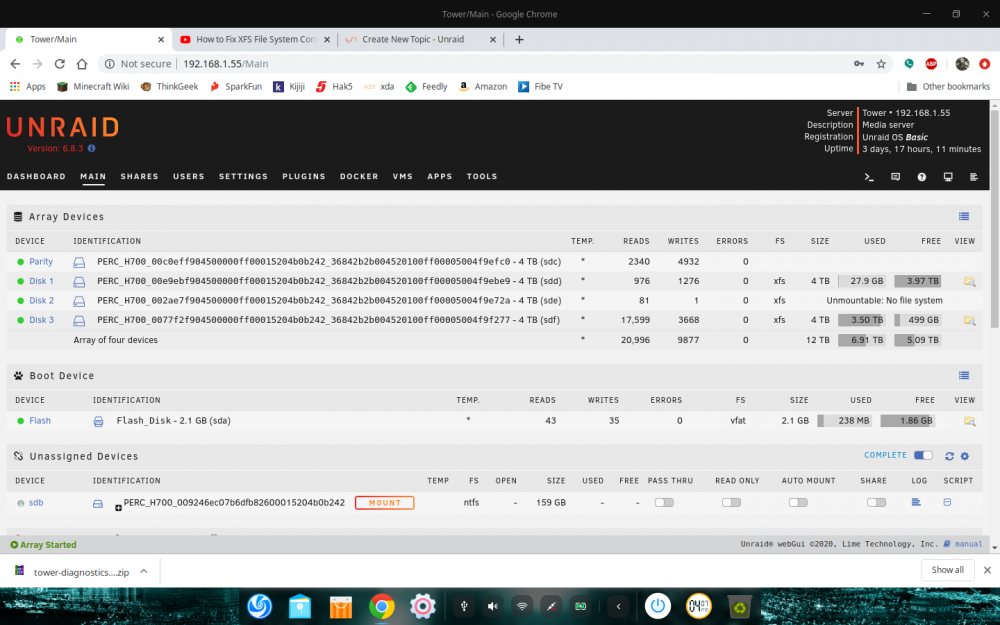
Task: Toggle Read Only for sdb
Action: [x=731, y=503]
